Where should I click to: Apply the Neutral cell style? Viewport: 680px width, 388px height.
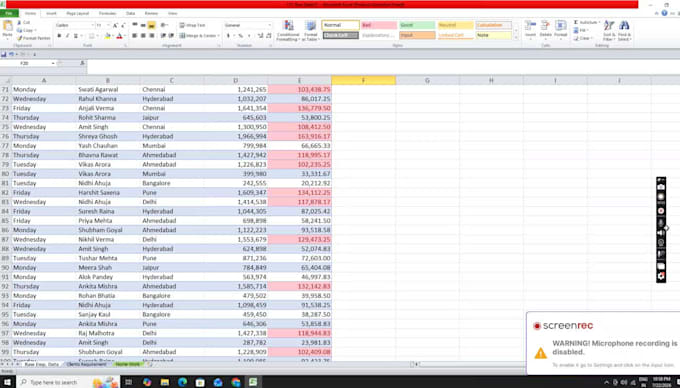[455, 25]
